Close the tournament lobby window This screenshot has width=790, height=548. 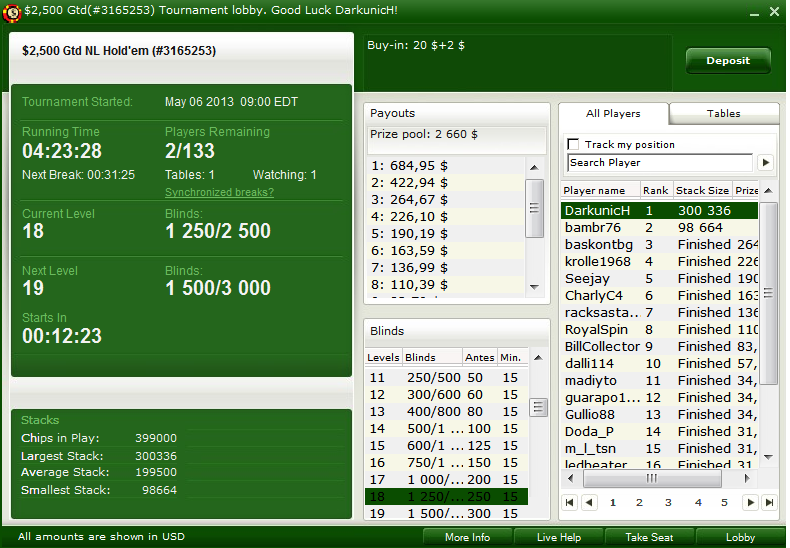[774, 12]
